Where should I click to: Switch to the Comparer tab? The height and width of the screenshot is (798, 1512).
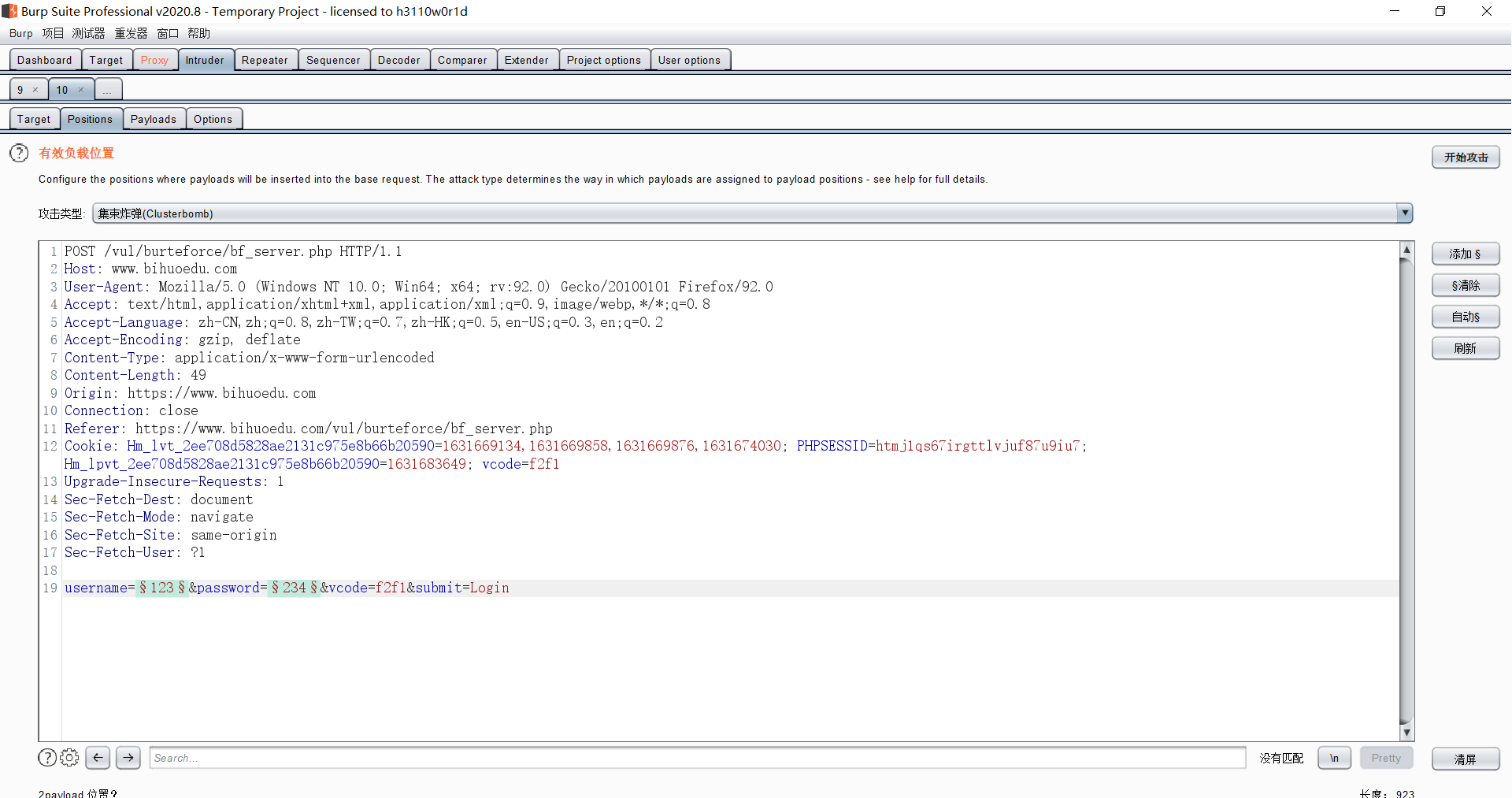click(462, 60)
